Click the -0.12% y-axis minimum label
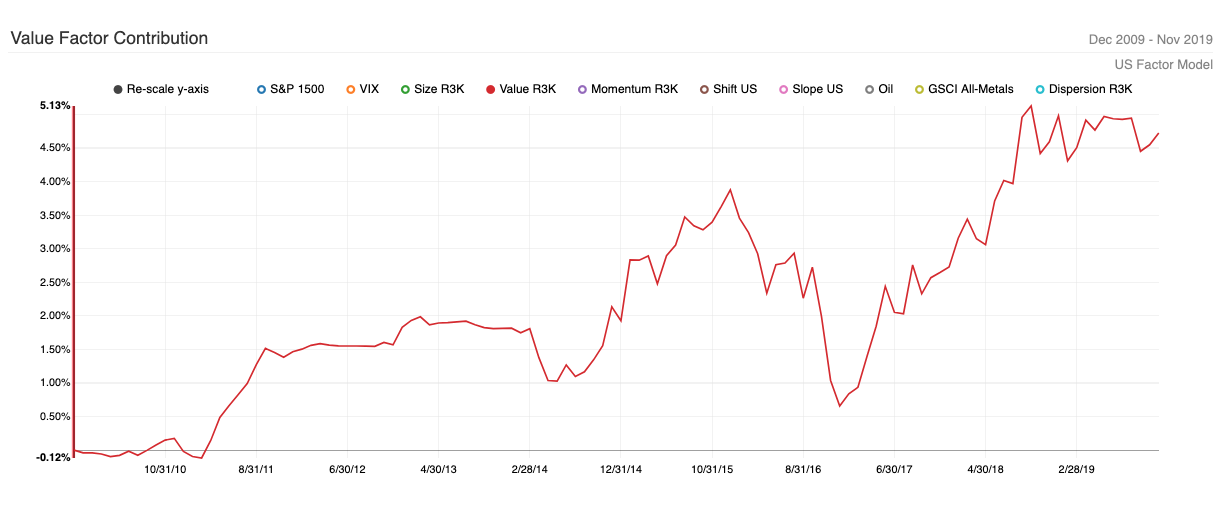1221x523 pixels. pyautogui.click(x=54, y=457)
